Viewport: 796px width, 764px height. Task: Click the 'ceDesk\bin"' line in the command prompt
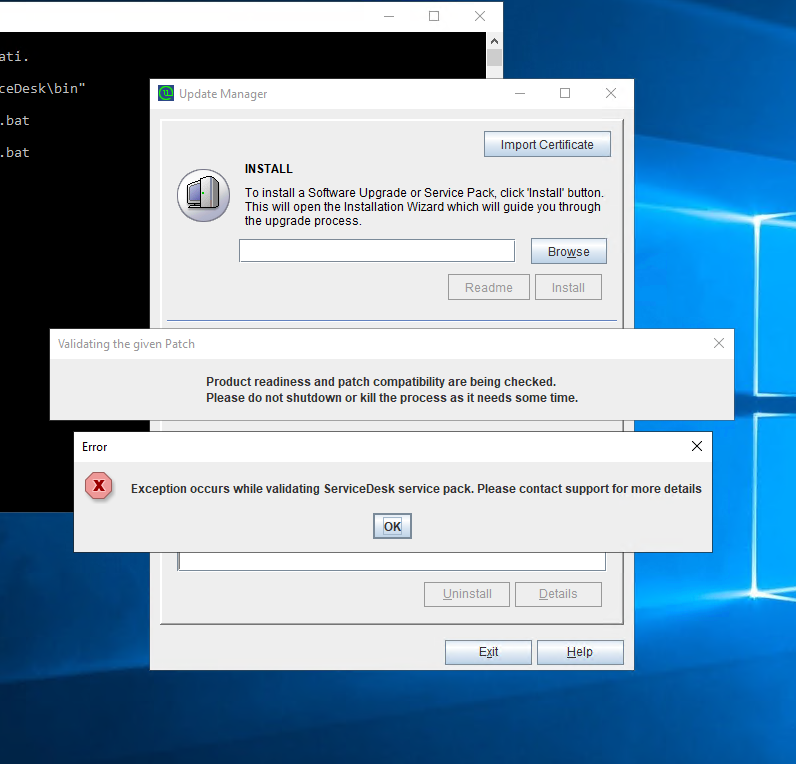(43, 88)
